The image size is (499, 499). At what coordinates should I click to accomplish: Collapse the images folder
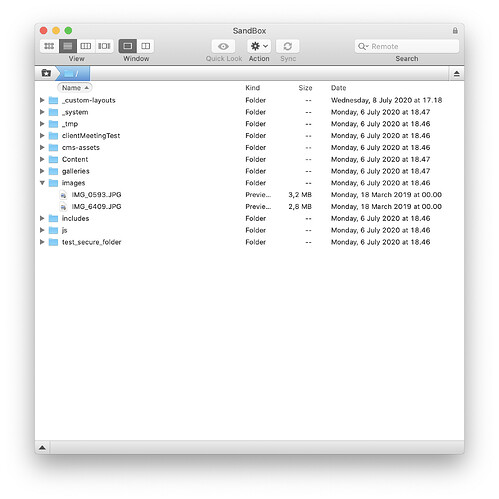pos(42,183)
